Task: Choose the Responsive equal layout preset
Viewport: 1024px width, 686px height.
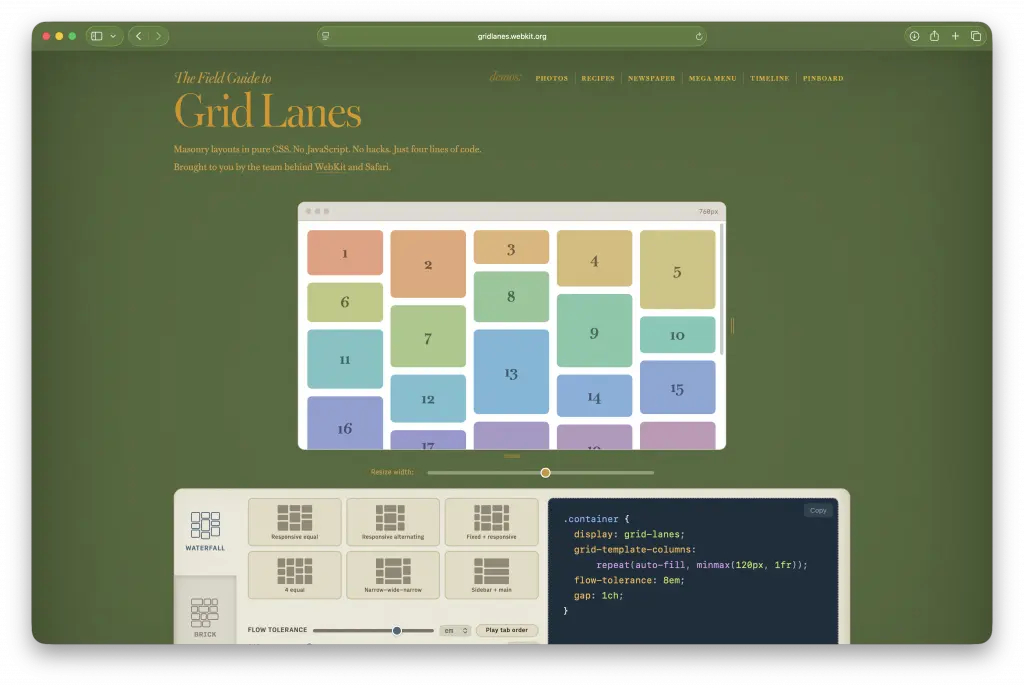Action: (295, 521)
